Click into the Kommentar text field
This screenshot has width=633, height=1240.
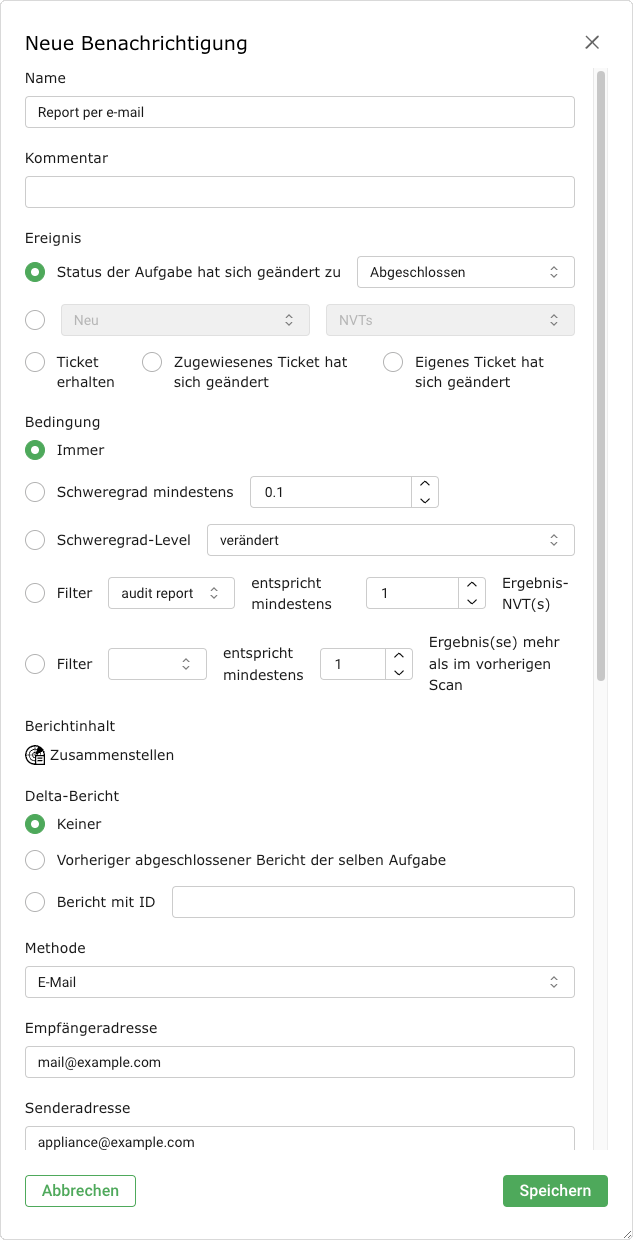[x=299, y=192]
